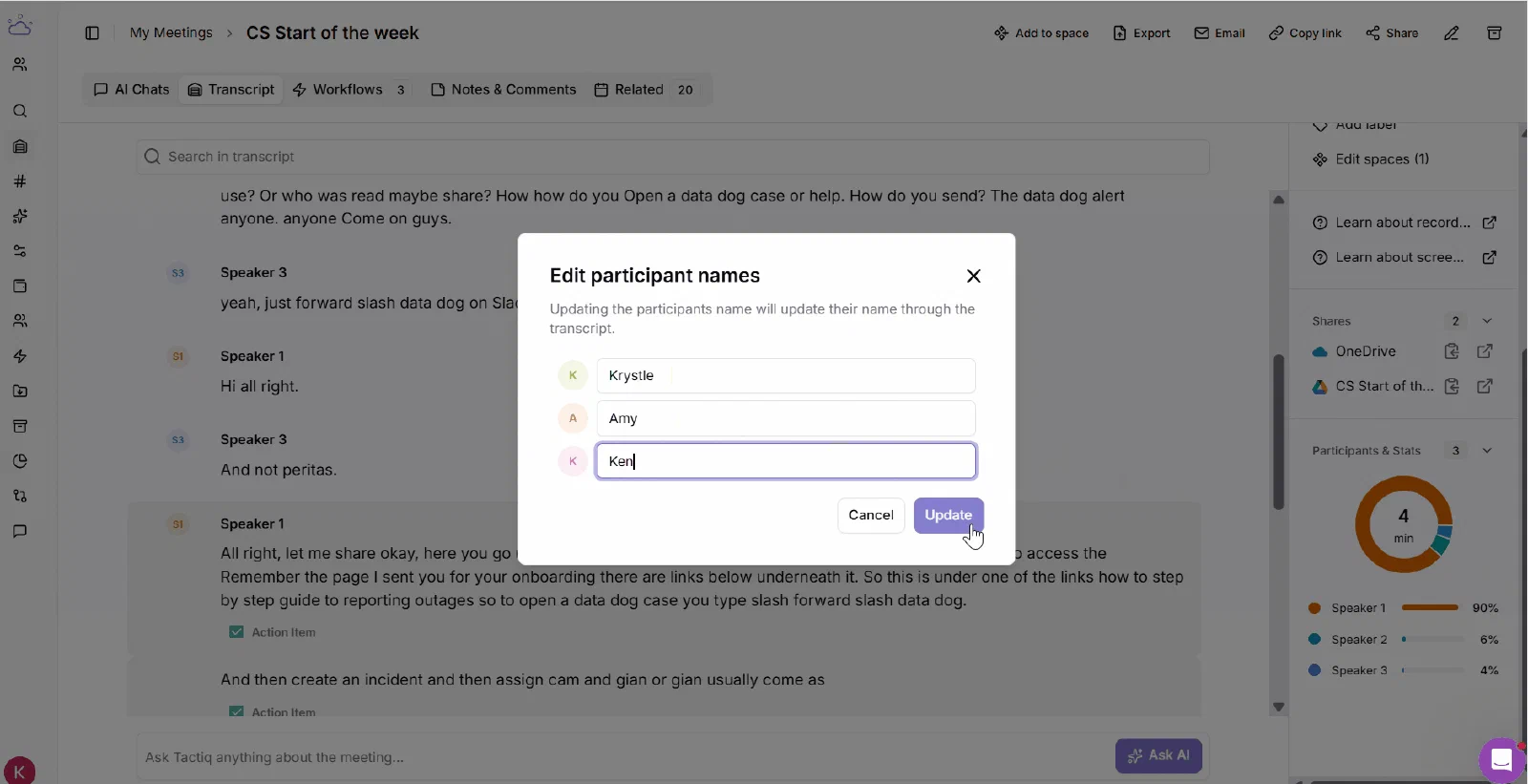This screenshot has height=784, width=1528.
Task: Cancel editing participant names
Action: [x=871, y=515]
